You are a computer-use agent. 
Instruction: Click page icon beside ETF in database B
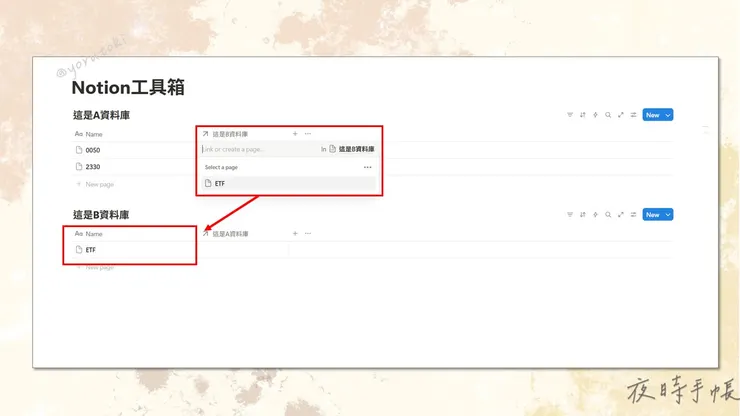(x=79, y=249)
